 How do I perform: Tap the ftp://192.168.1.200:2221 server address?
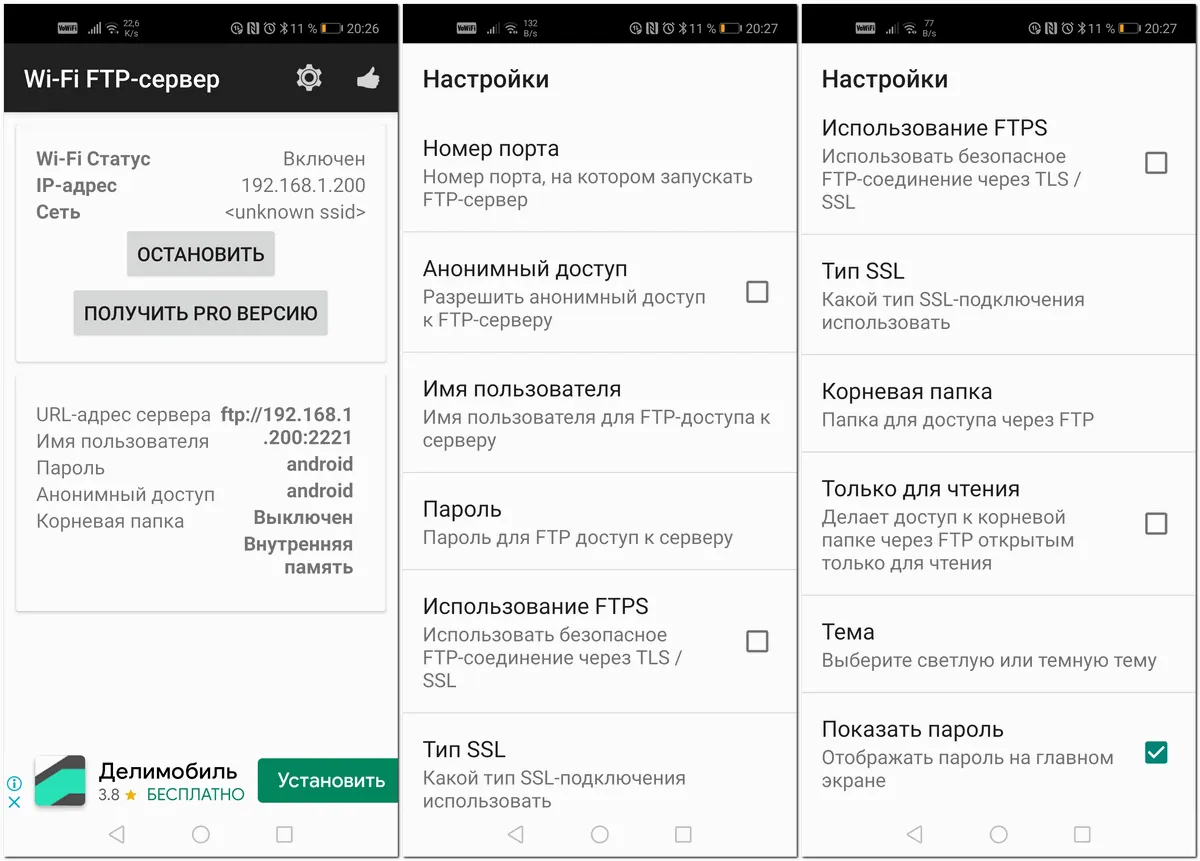287,425
